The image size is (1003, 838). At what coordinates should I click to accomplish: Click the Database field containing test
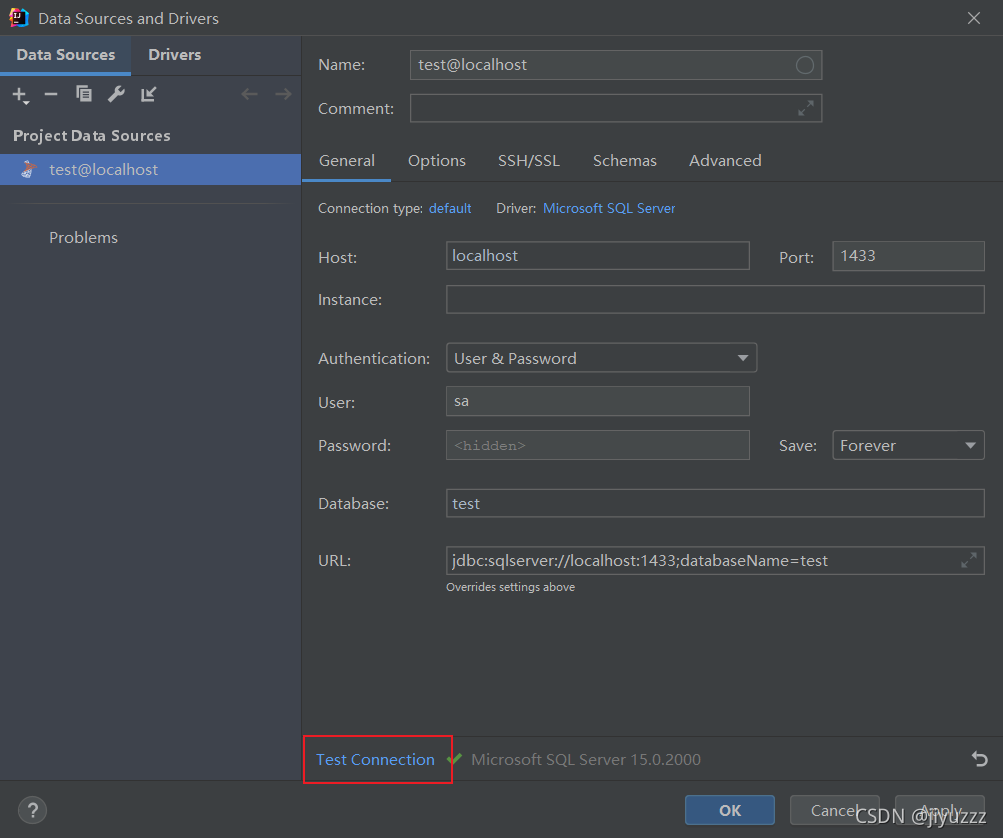coord(715,503)
